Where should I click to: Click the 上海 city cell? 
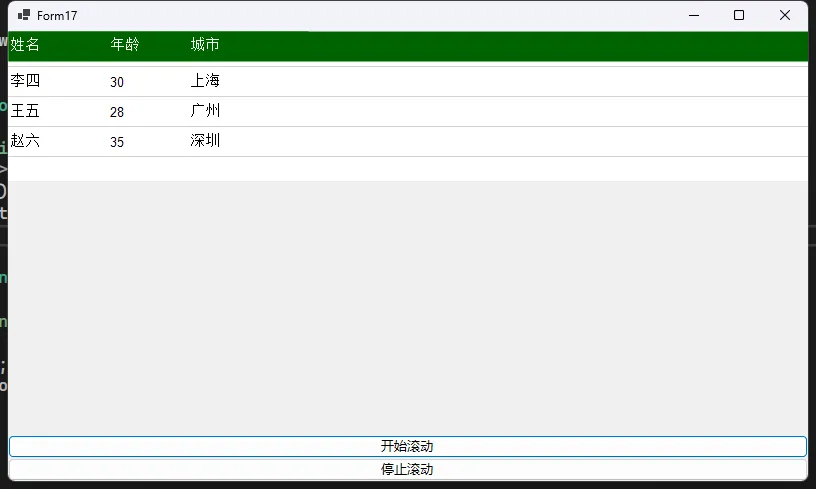pyautogui.click(x=205, y=81)
